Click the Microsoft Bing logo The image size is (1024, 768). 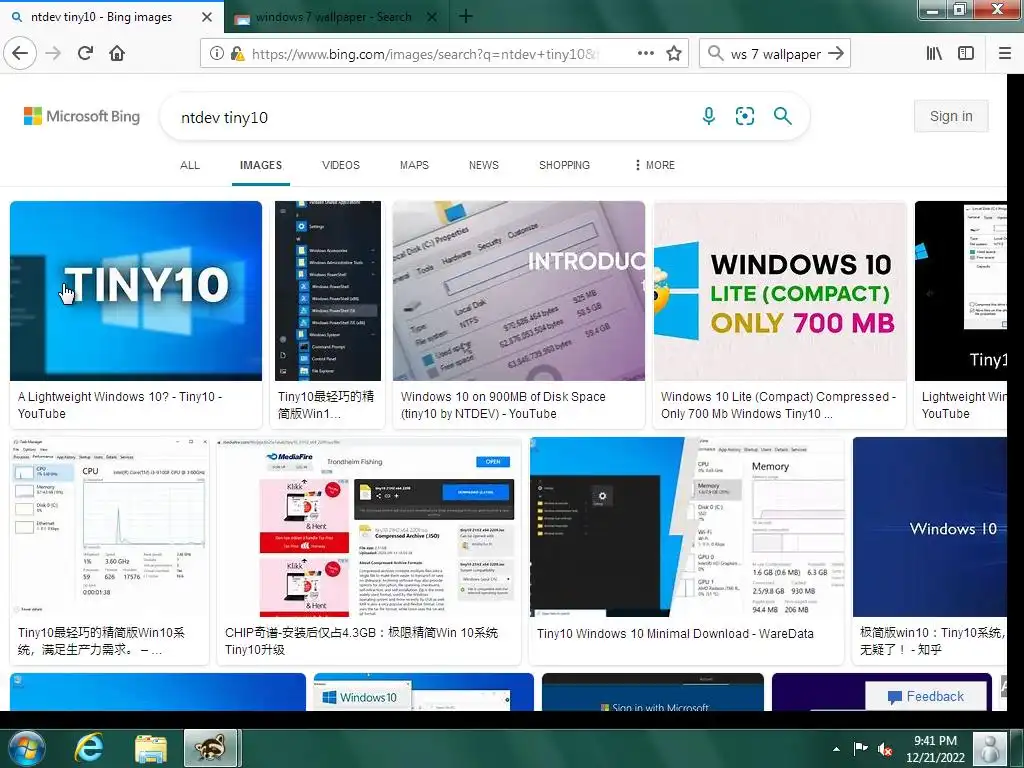82,116
